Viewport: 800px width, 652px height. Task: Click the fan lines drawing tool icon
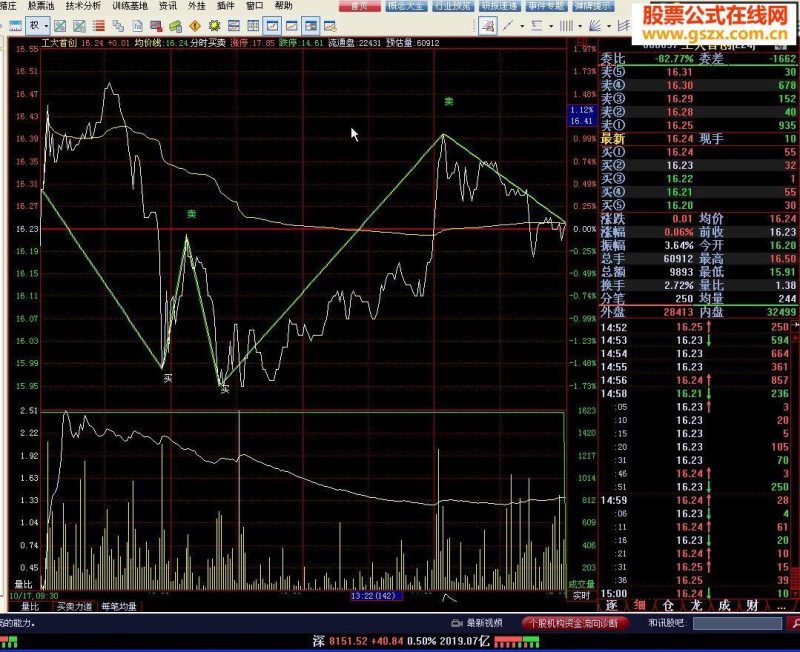[x=595, y=26]
